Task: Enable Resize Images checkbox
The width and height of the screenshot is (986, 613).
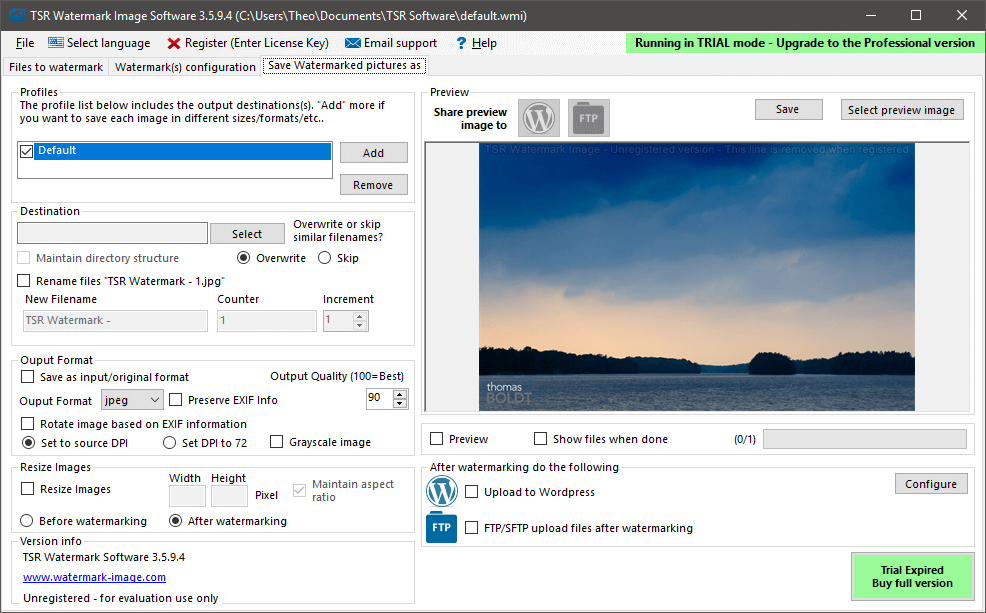Action: [x=28, y=489]
